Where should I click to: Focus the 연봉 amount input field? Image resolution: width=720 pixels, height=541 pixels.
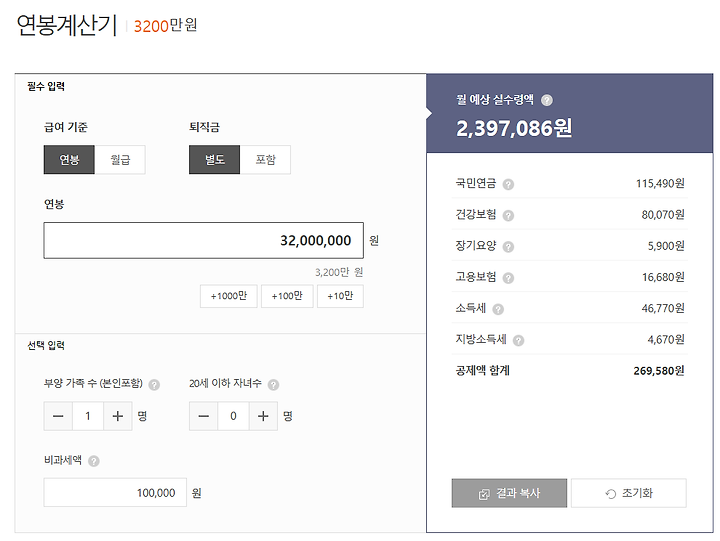click(x=203, y=241)
